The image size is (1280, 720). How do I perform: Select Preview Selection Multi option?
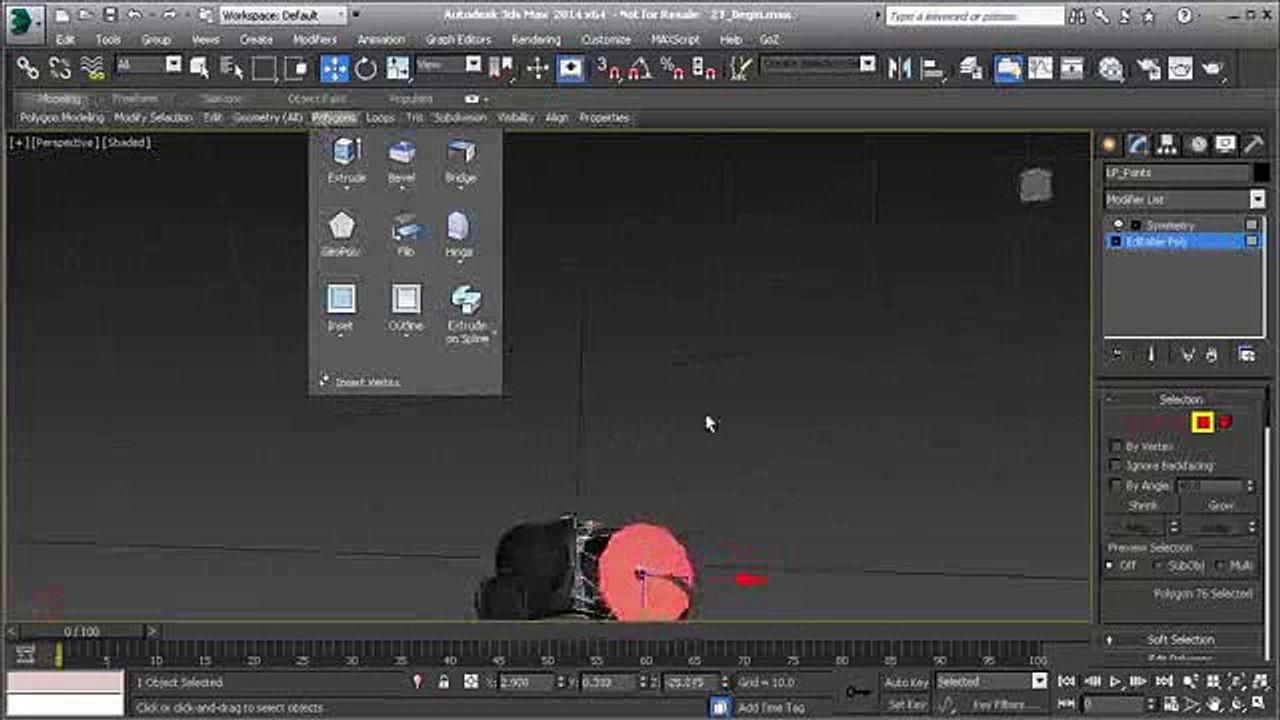pos(1220,566)
